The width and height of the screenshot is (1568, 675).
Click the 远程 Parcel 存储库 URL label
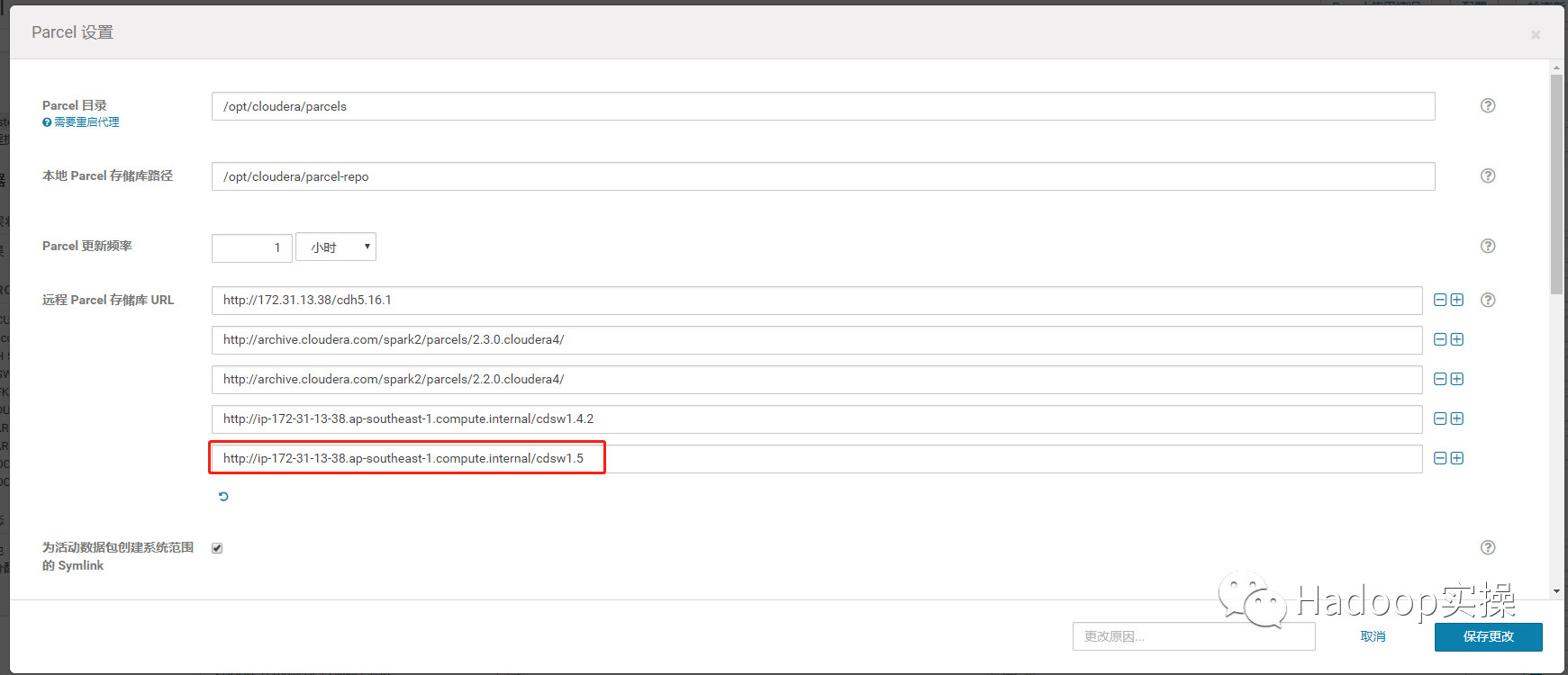(x=108, y=300)
